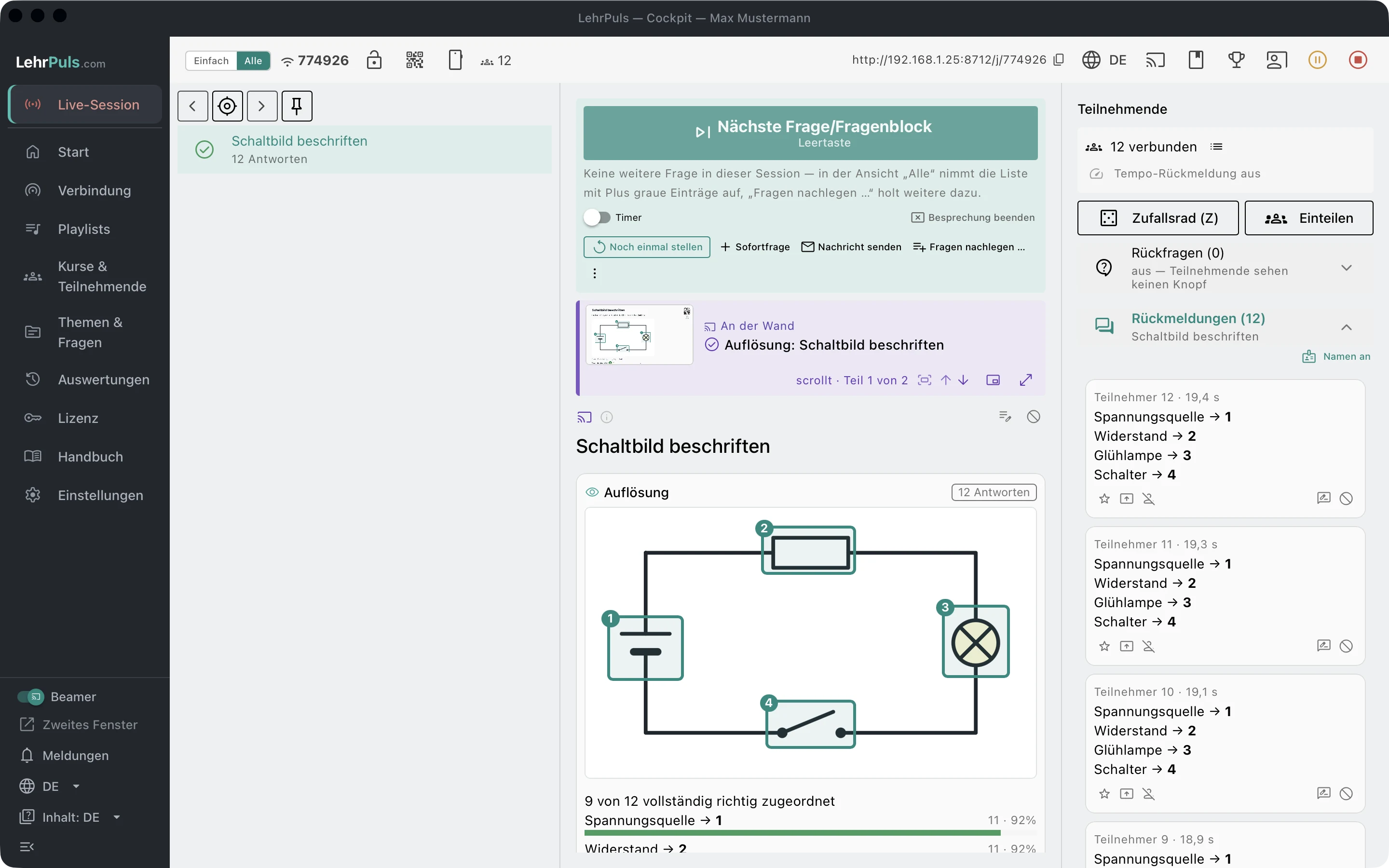Open connected participants list icon
Screen dimensions: 1389x868
[x=1216, y=147]
